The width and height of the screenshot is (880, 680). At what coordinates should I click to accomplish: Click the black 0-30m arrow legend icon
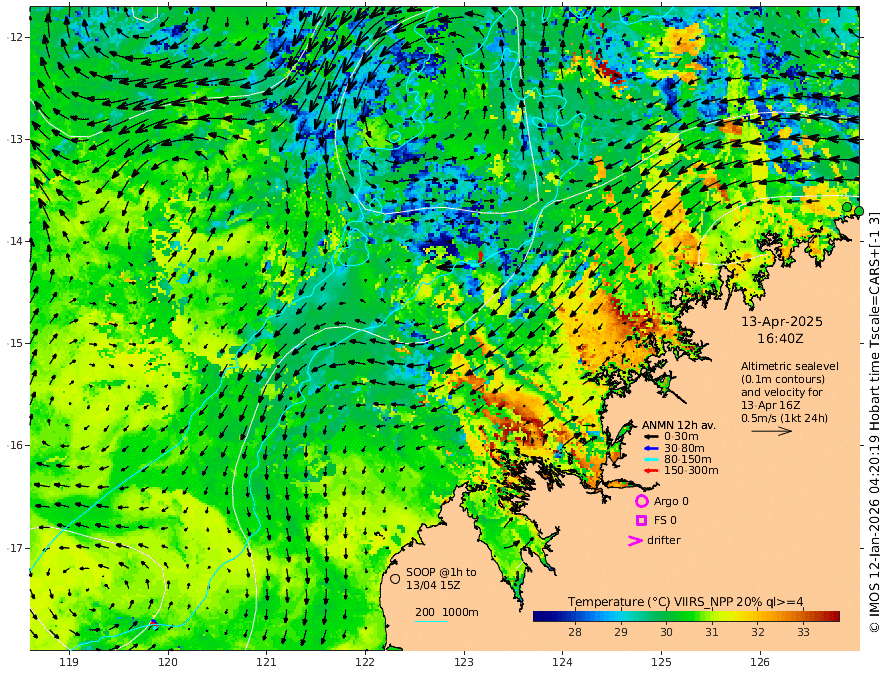pyautogui.click(x=651, y=437)
